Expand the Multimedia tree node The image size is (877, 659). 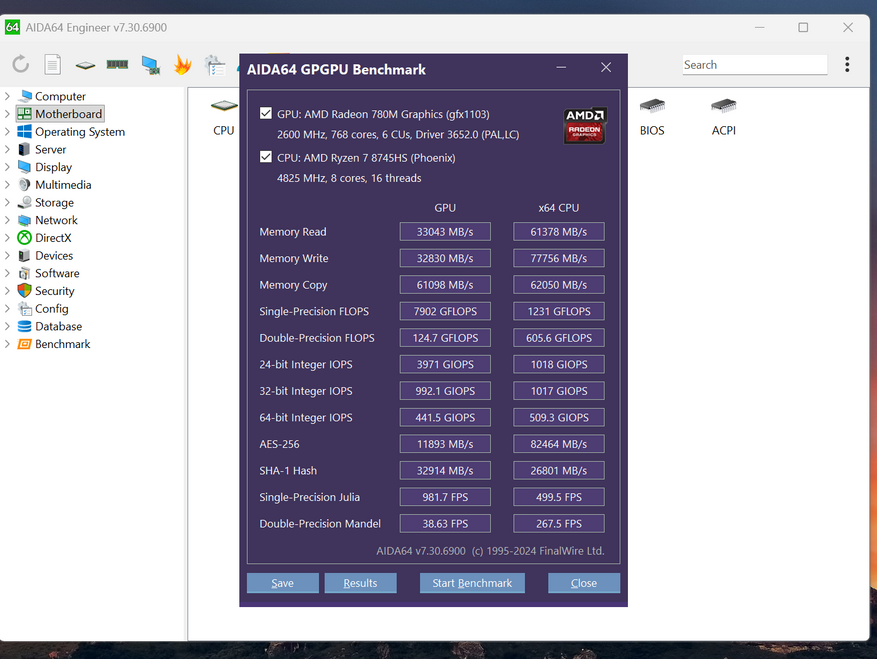pyautogui.click(x=7, y=185)
